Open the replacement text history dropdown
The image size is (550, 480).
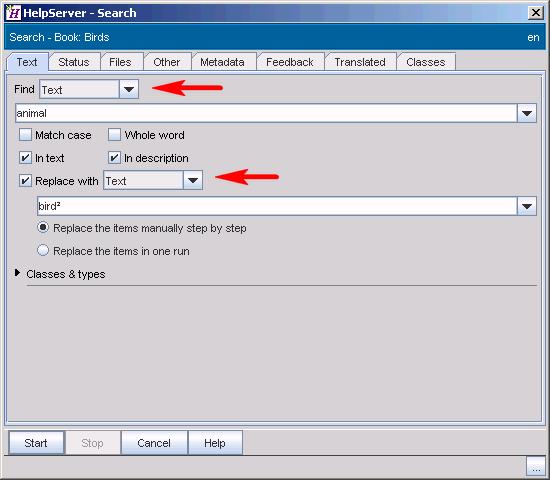click(526, 206)
